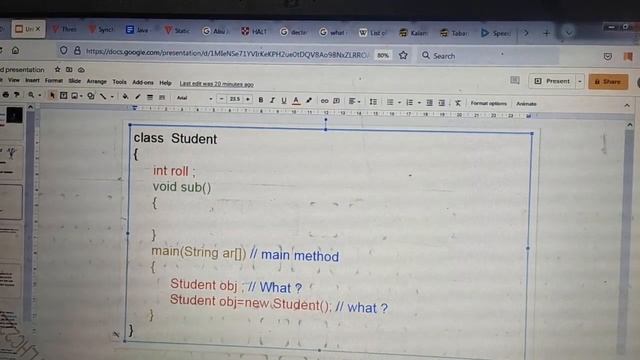Click the Zoom magnifier tool
The image size is (640, 360).
point(31,95)
